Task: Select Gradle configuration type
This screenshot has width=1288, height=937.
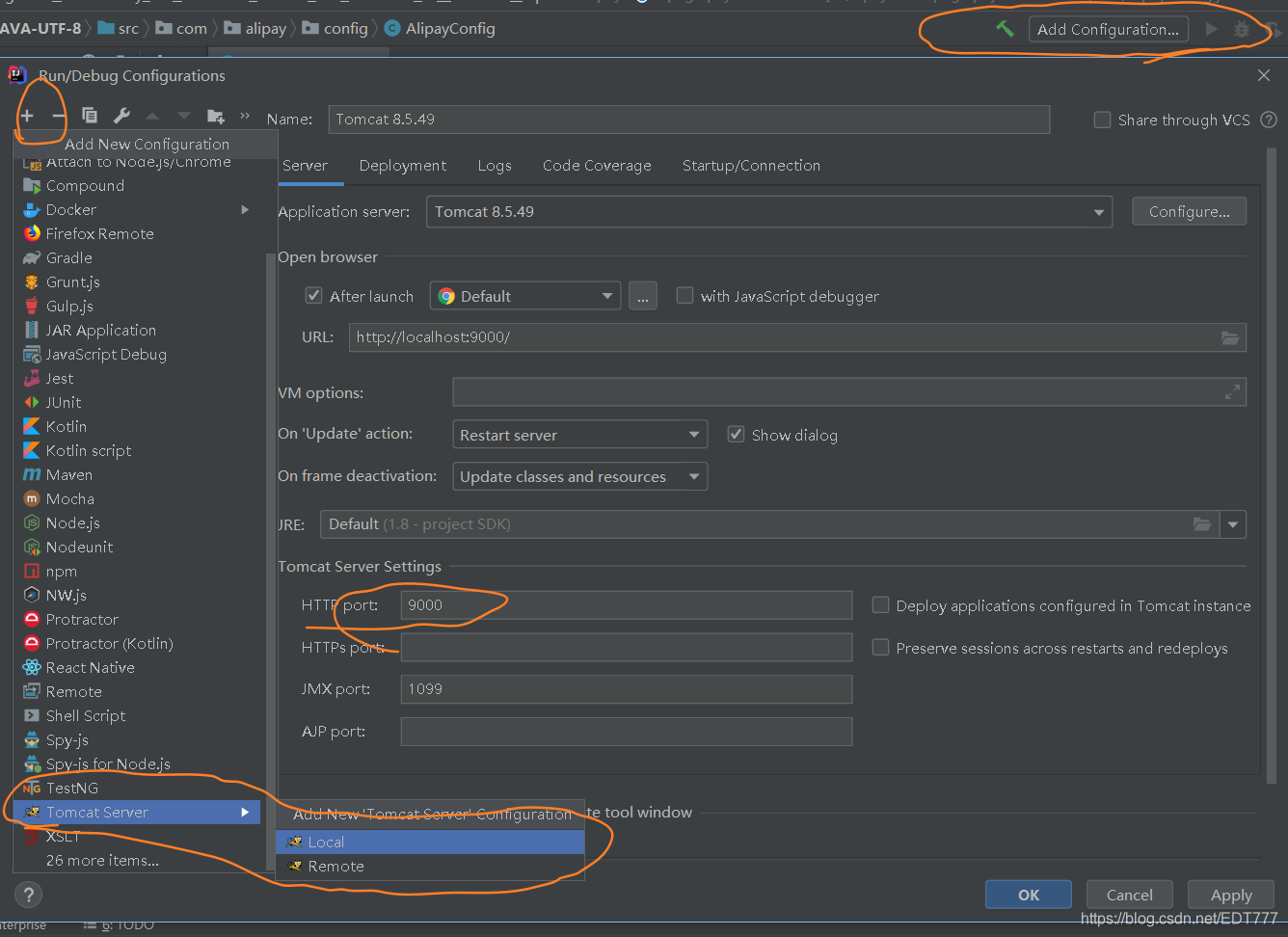Action: [136, 257]
